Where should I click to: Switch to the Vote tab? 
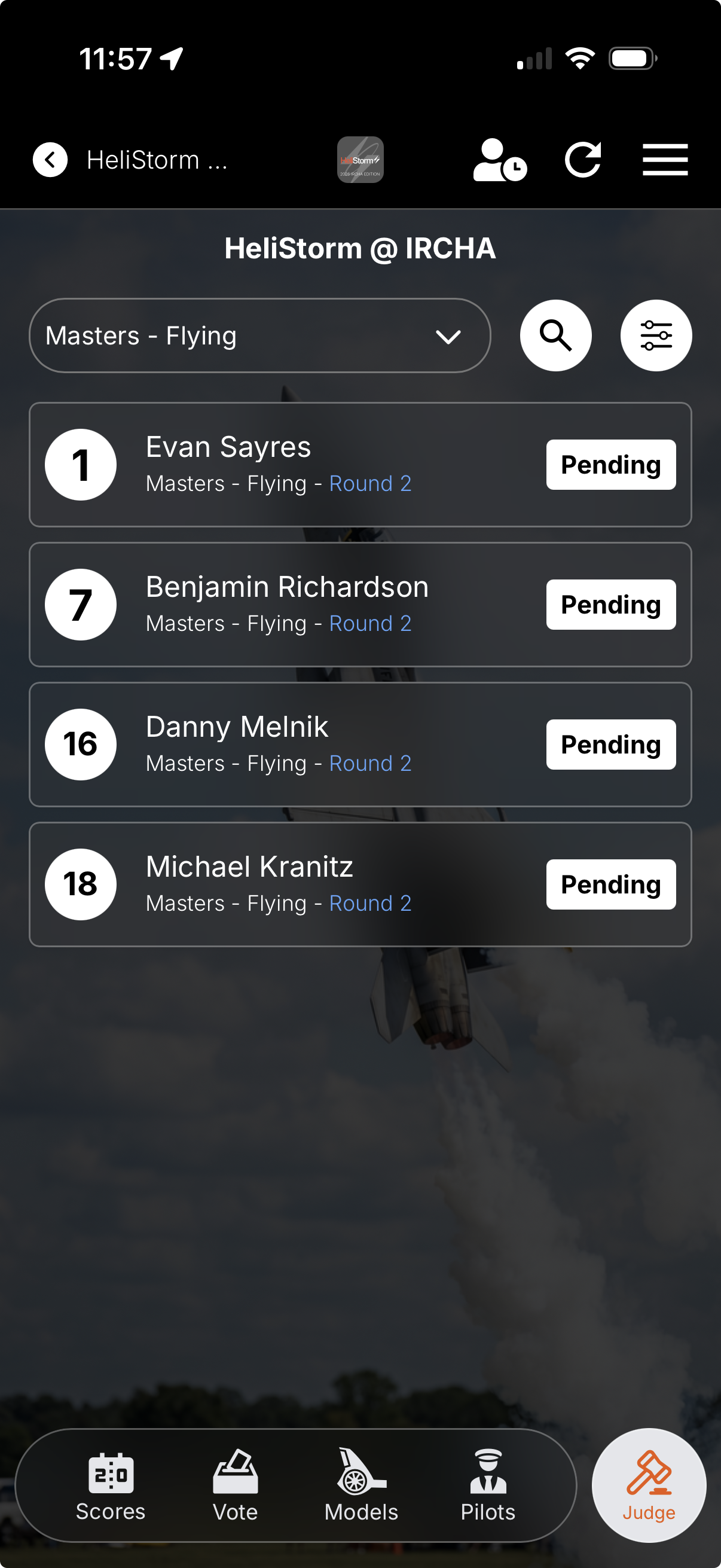click(x=236, y=1487)
